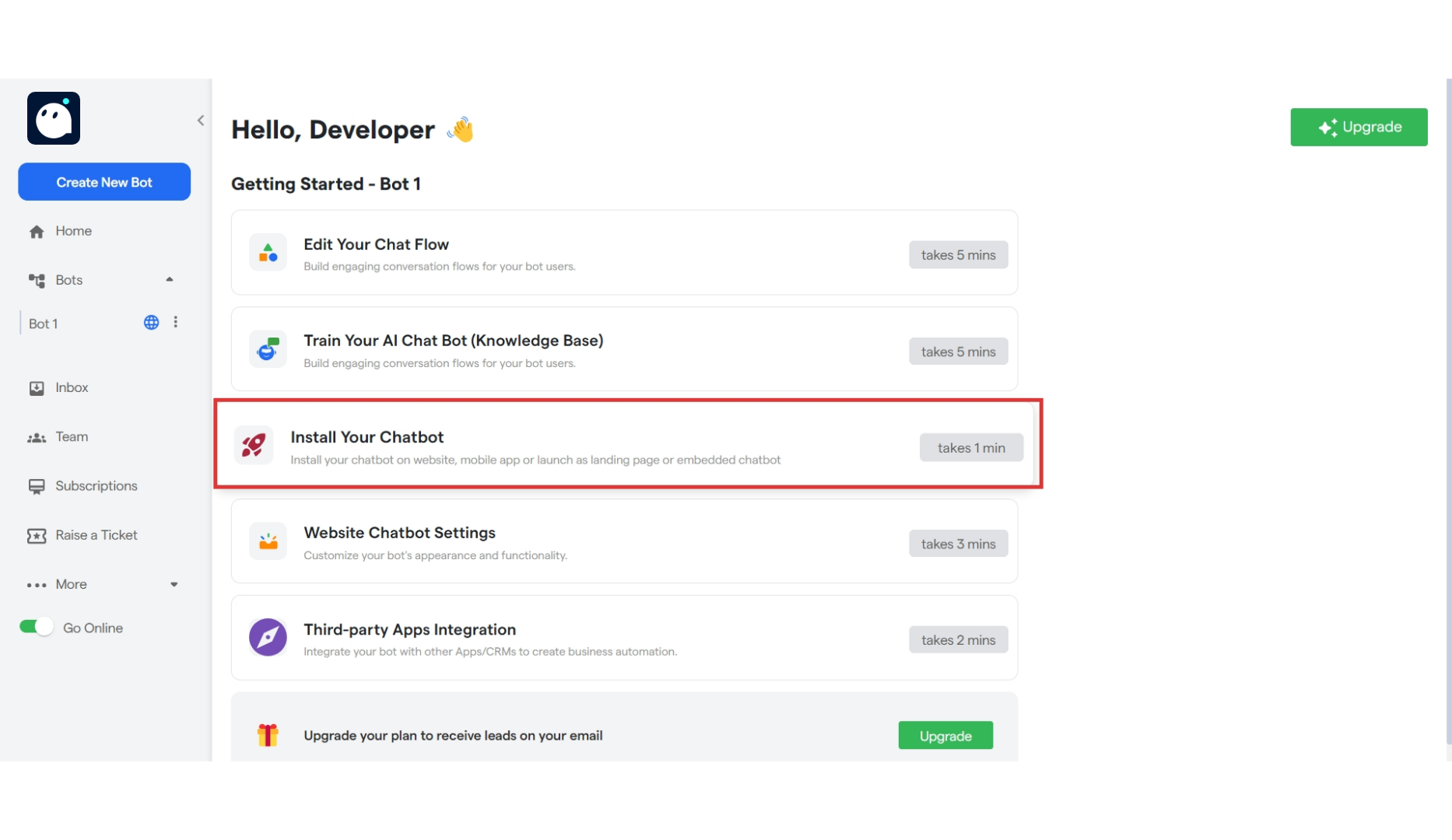Collapse the sidebar with the arrow chevron
The width and height of the screenshot is (1452, 840).
coord(200,120)
